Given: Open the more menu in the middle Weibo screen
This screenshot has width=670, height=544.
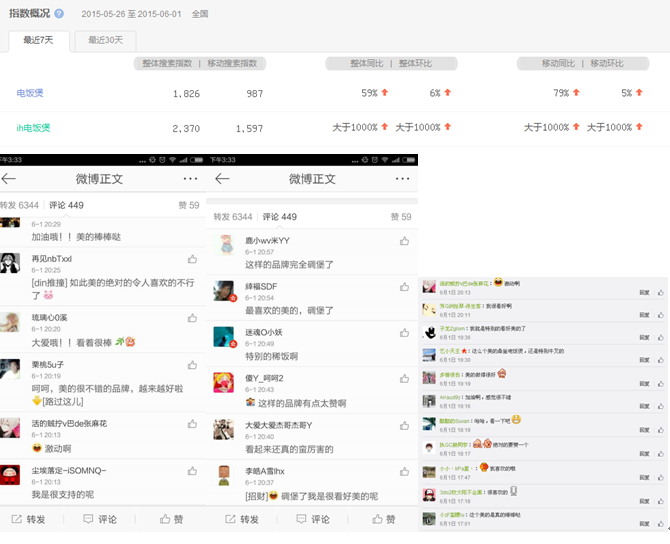Looking at the screenshot, I should tap(402, 179).
